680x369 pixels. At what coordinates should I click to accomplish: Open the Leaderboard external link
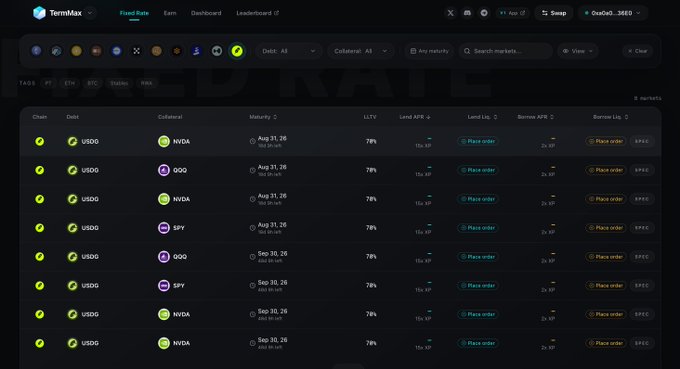click(258, 13)
